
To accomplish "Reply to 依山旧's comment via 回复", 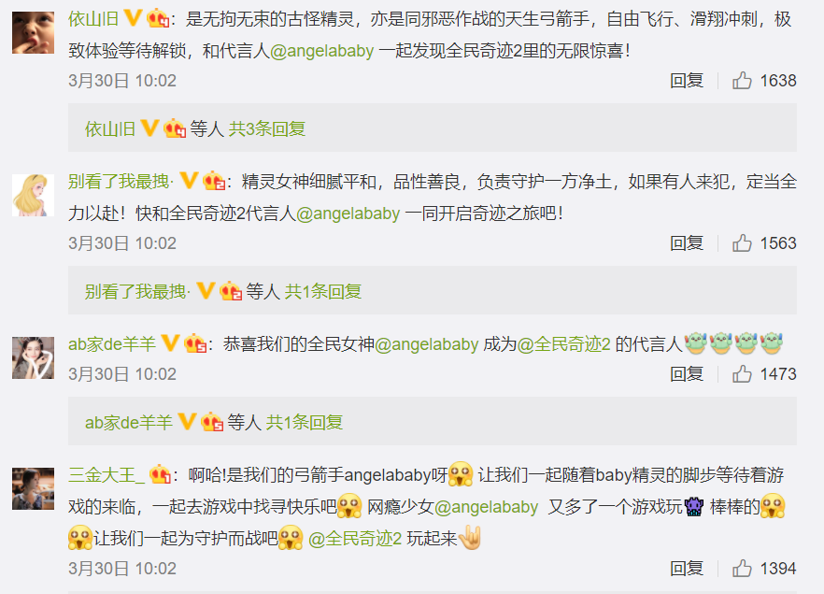I will click(x=686, y=80).
